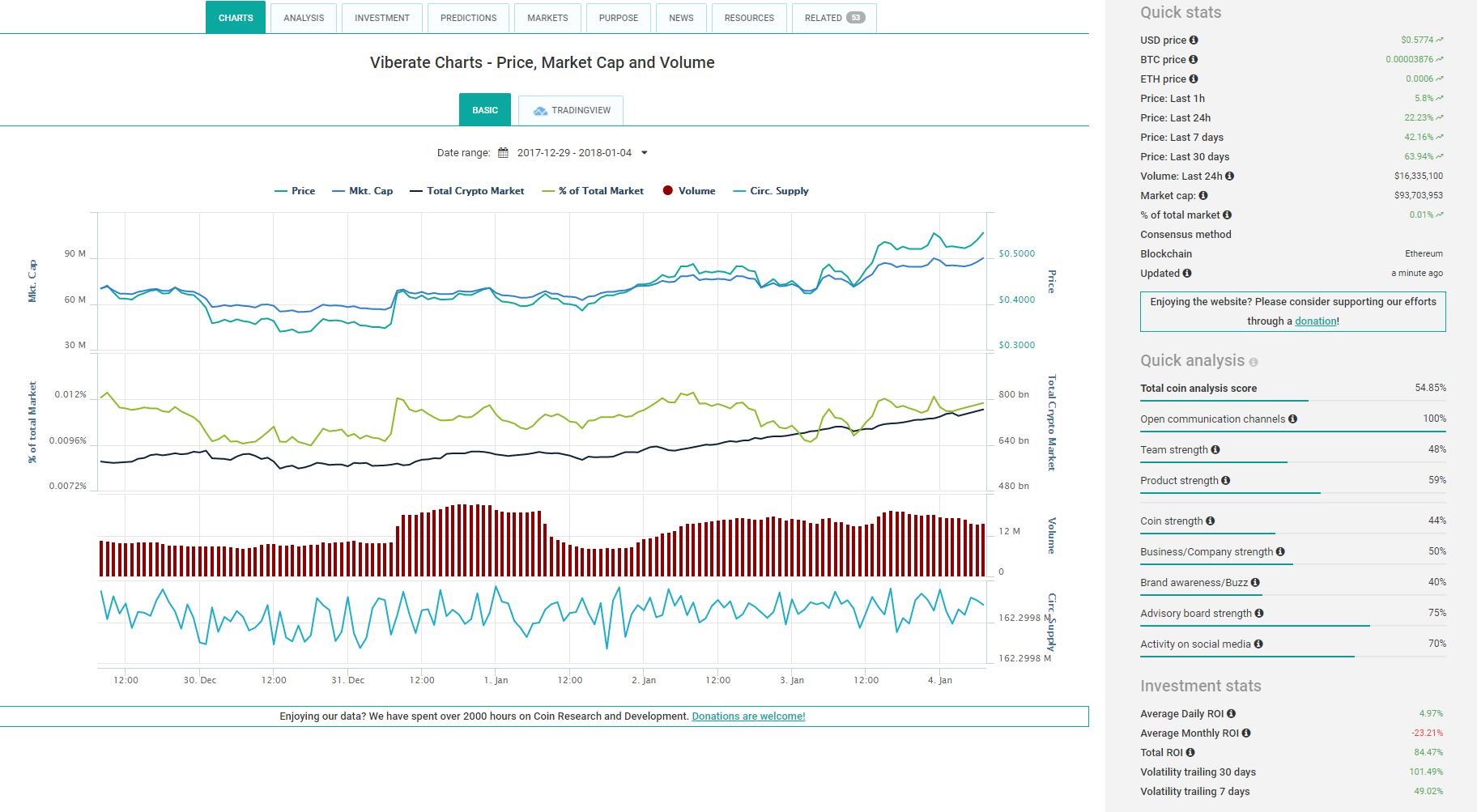The height and width of the screenshot is (812, 1477).
Task: Click info icon for Open communication channels
Action: (x=1292, y=419)
